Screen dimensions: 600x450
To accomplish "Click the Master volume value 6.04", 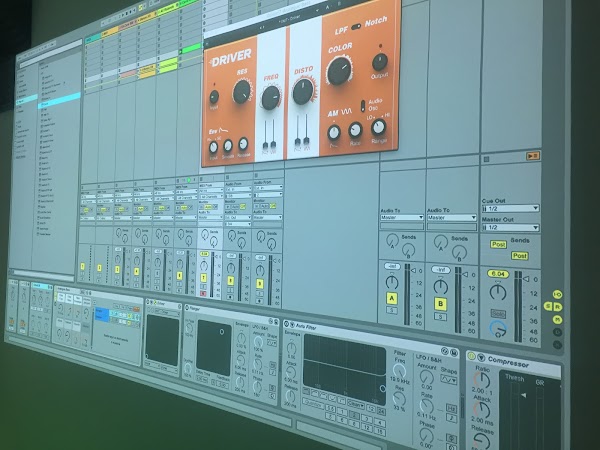I will 497,274.
